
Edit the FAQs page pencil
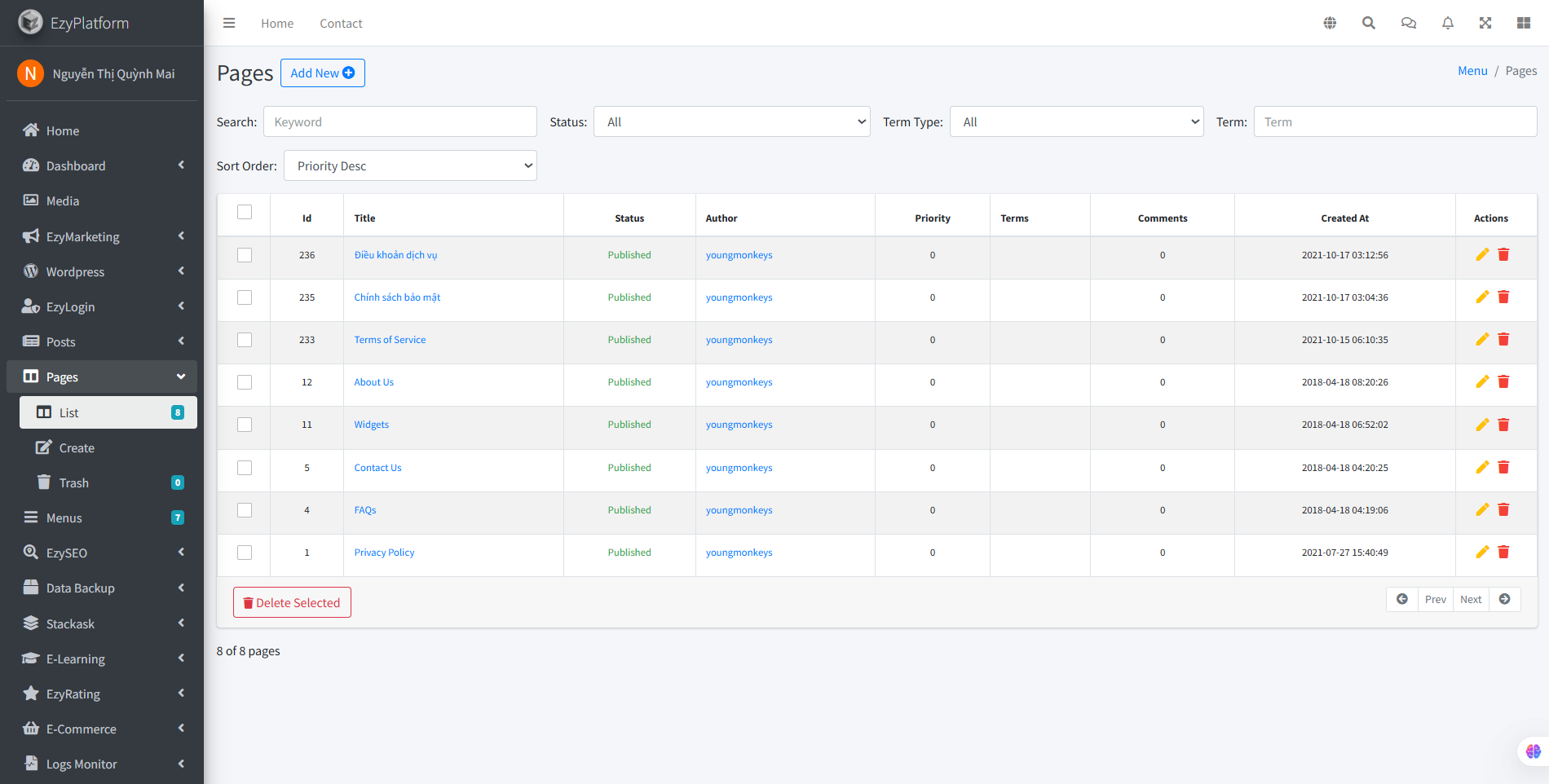pos(1482,510)
